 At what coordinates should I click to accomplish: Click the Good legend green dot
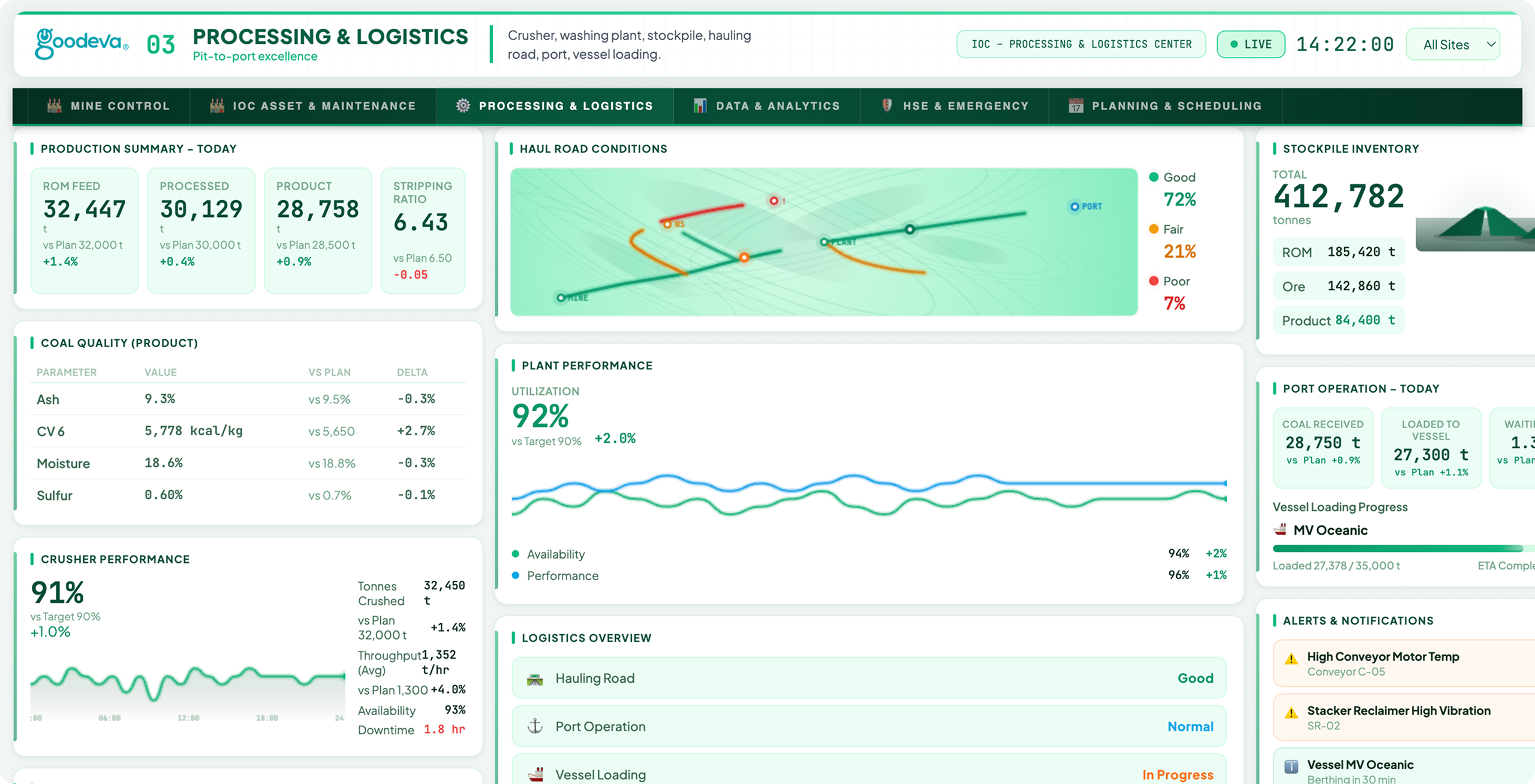tap(1154, 177)
